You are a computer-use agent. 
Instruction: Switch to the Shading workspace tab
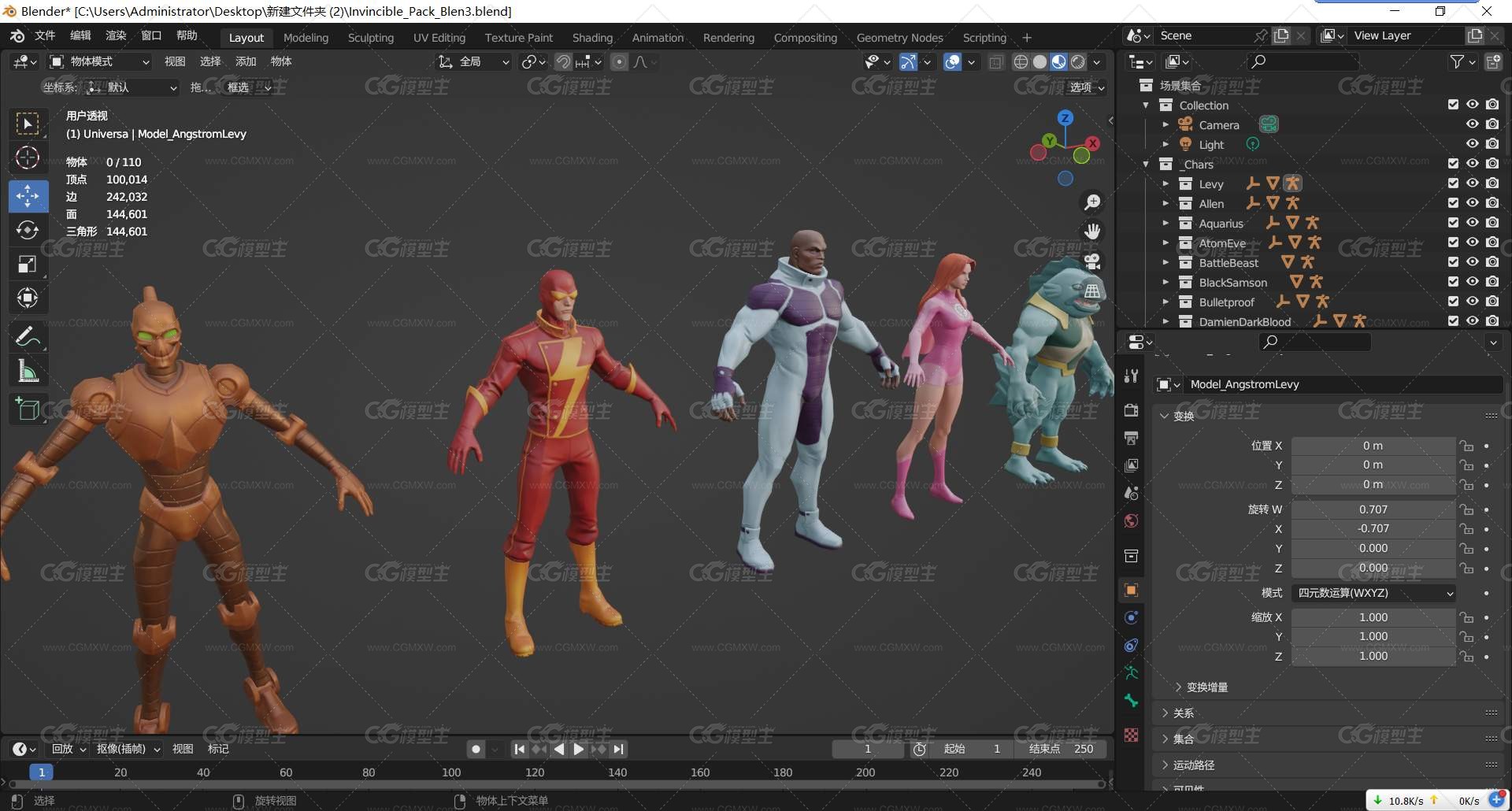tap(592, 38)
